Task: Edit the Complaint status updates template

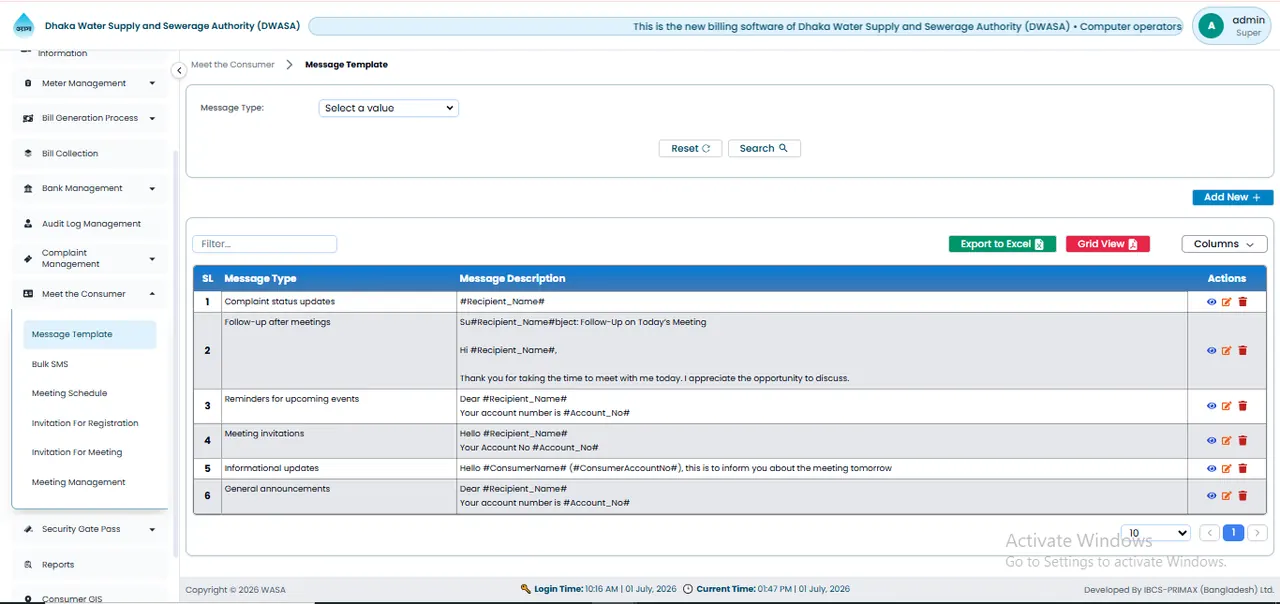Action: 1227,302
